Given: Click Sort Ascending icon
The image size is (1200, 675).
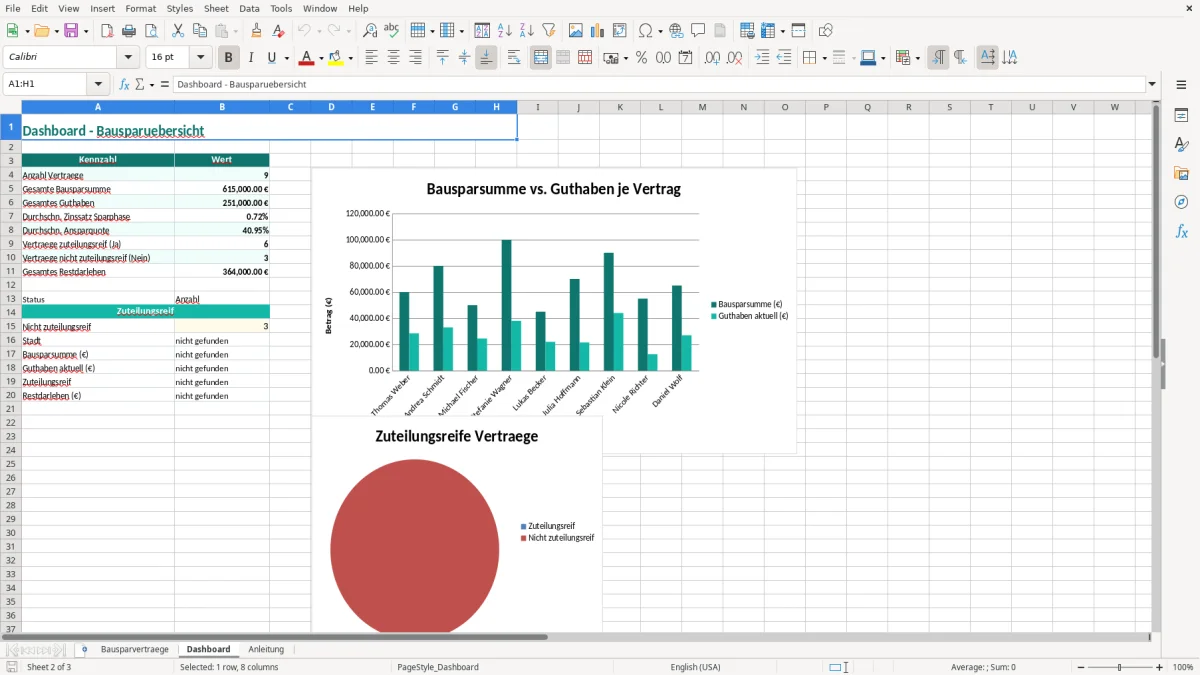Looking at the screenshot, I should point(505,31).
